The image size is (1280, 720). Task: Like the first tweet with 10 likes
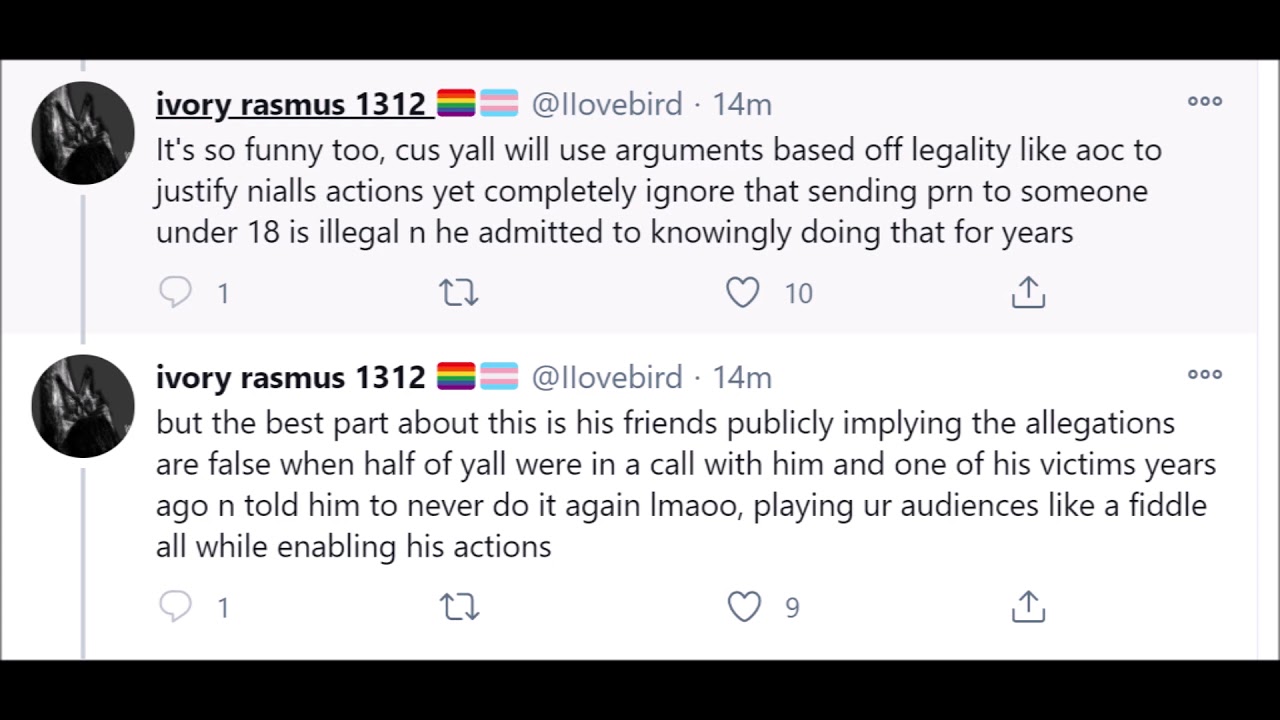pyautogui.click(x=743, y=292)
